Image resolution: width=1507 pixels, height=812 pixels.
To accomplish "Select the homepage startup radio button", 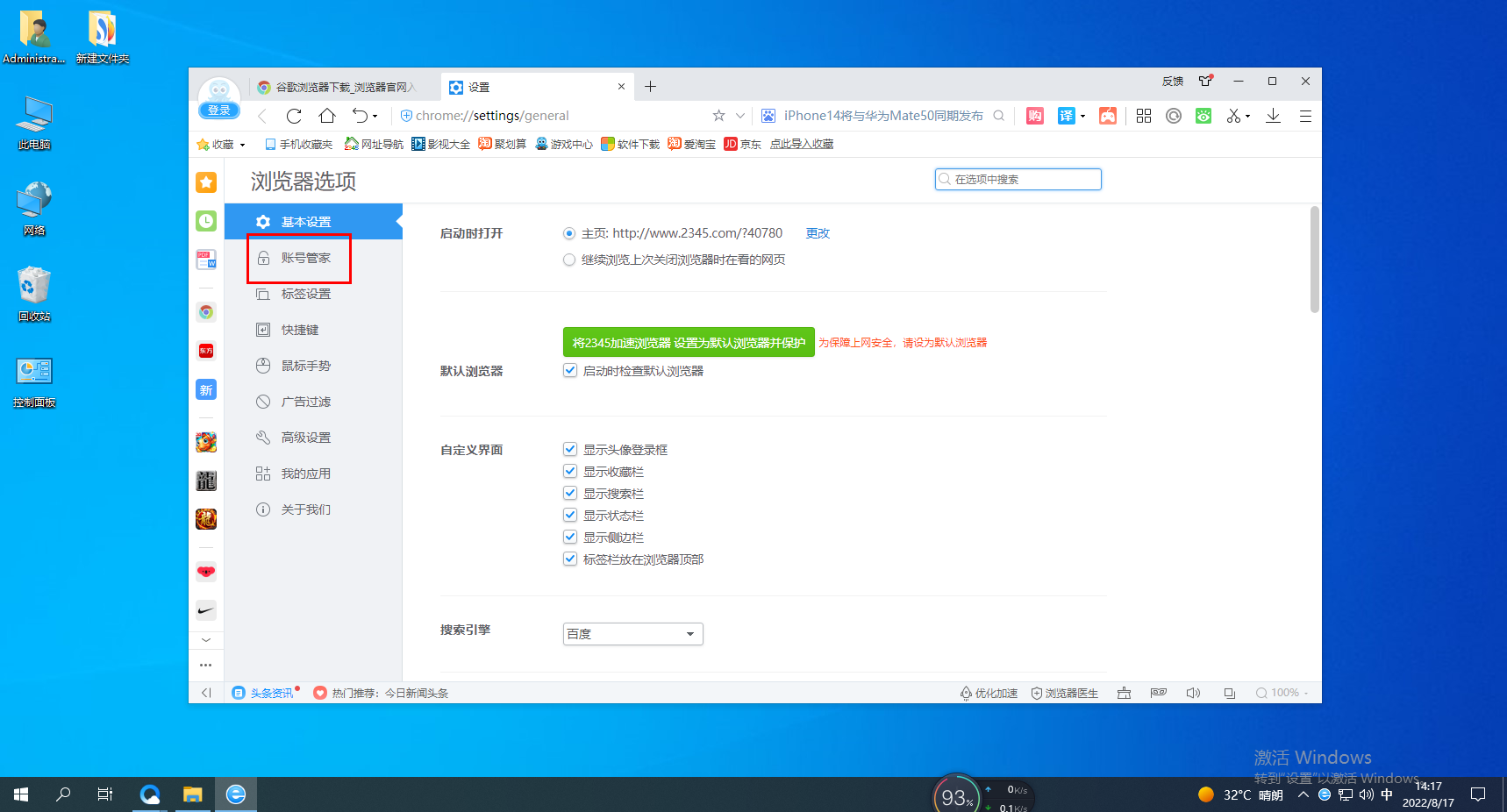I will pyautogui.click(x=569, y=233).
